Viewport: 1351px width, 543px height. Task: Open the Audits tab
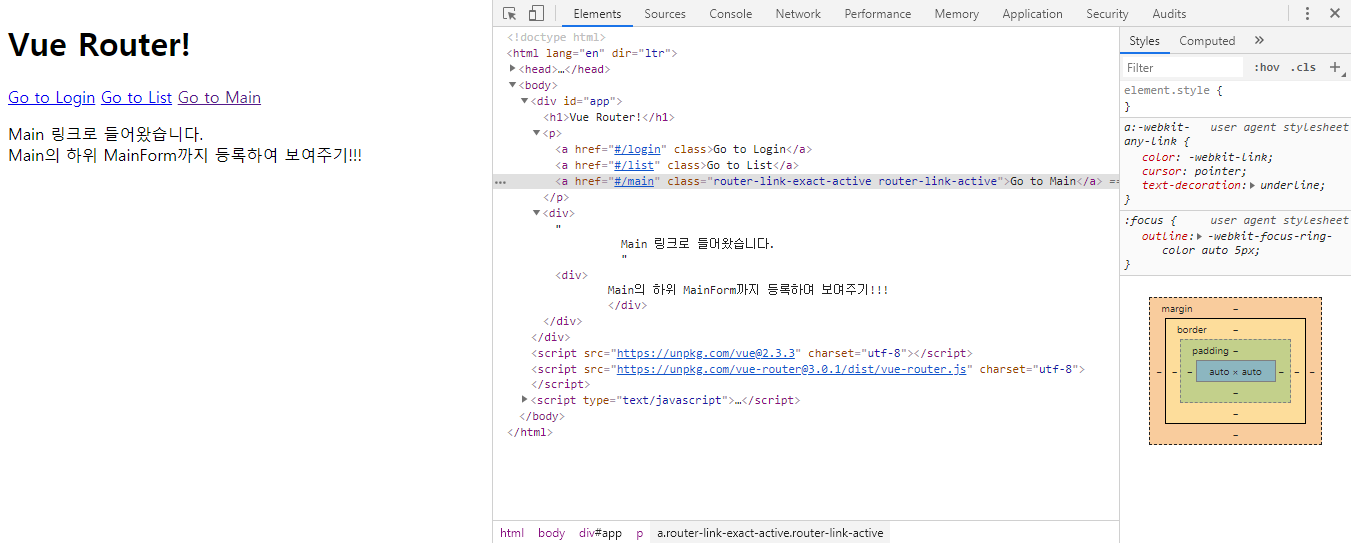pyautogui.click(x=1169, y=14)
